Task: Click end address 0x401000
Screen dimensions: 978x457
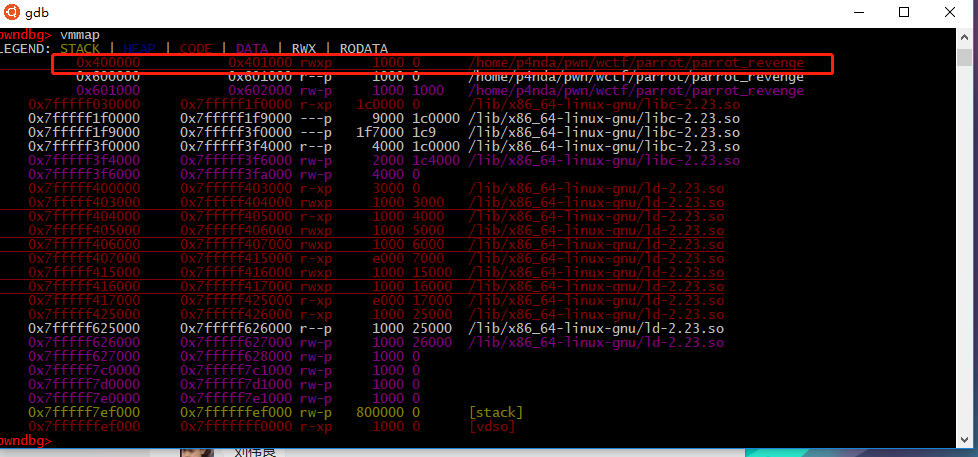Action: pos(260,63)
